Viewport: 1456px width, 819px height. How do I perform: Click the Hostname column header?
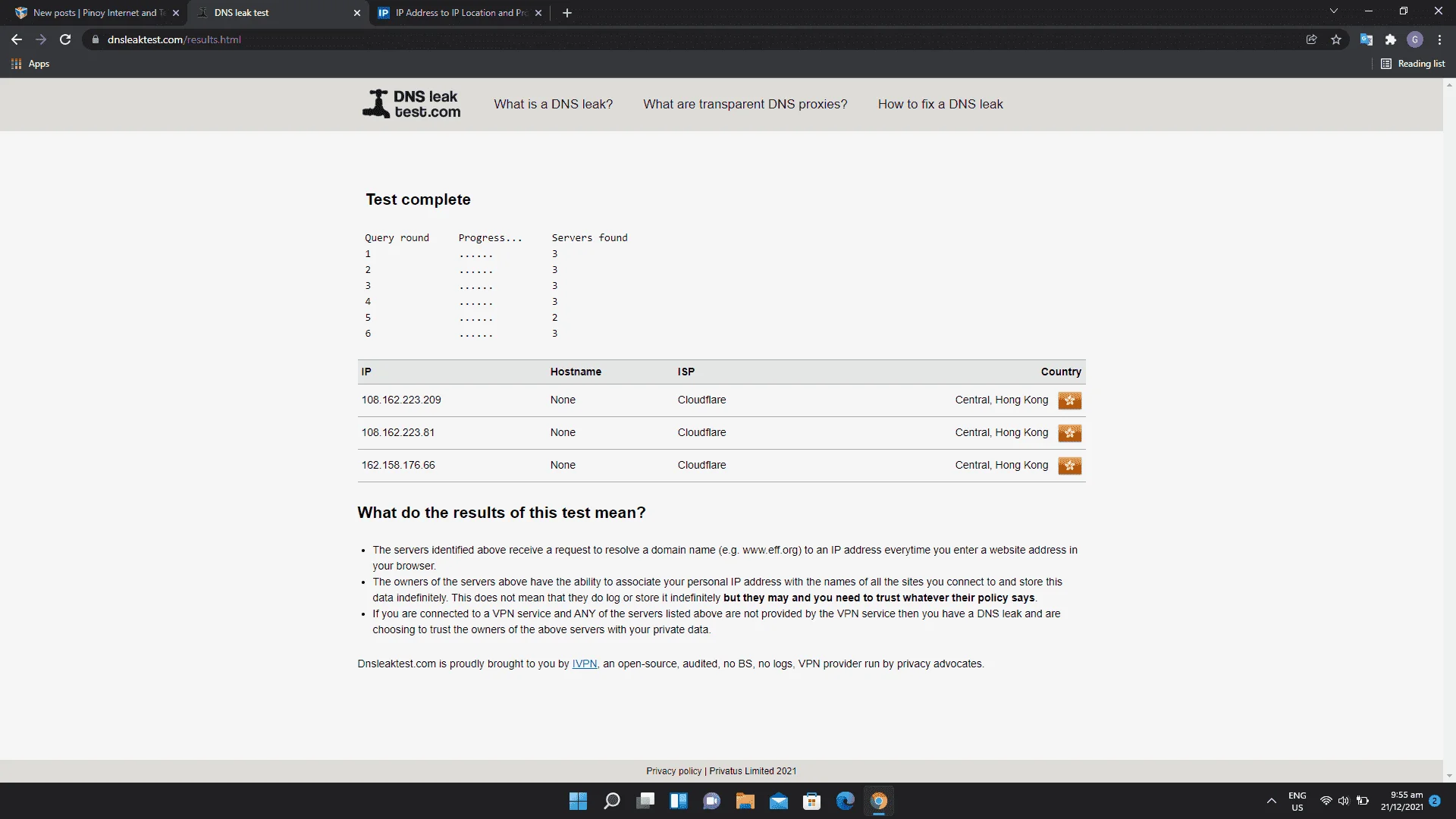coord(576,372)
